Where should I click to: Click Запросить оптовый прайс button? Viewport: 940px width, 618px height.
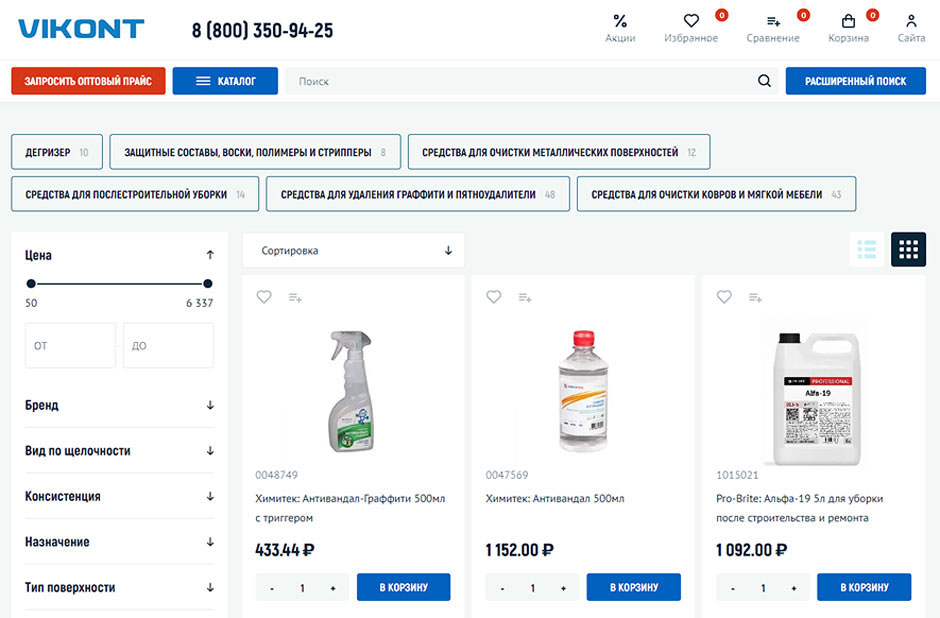pos(88,81)
